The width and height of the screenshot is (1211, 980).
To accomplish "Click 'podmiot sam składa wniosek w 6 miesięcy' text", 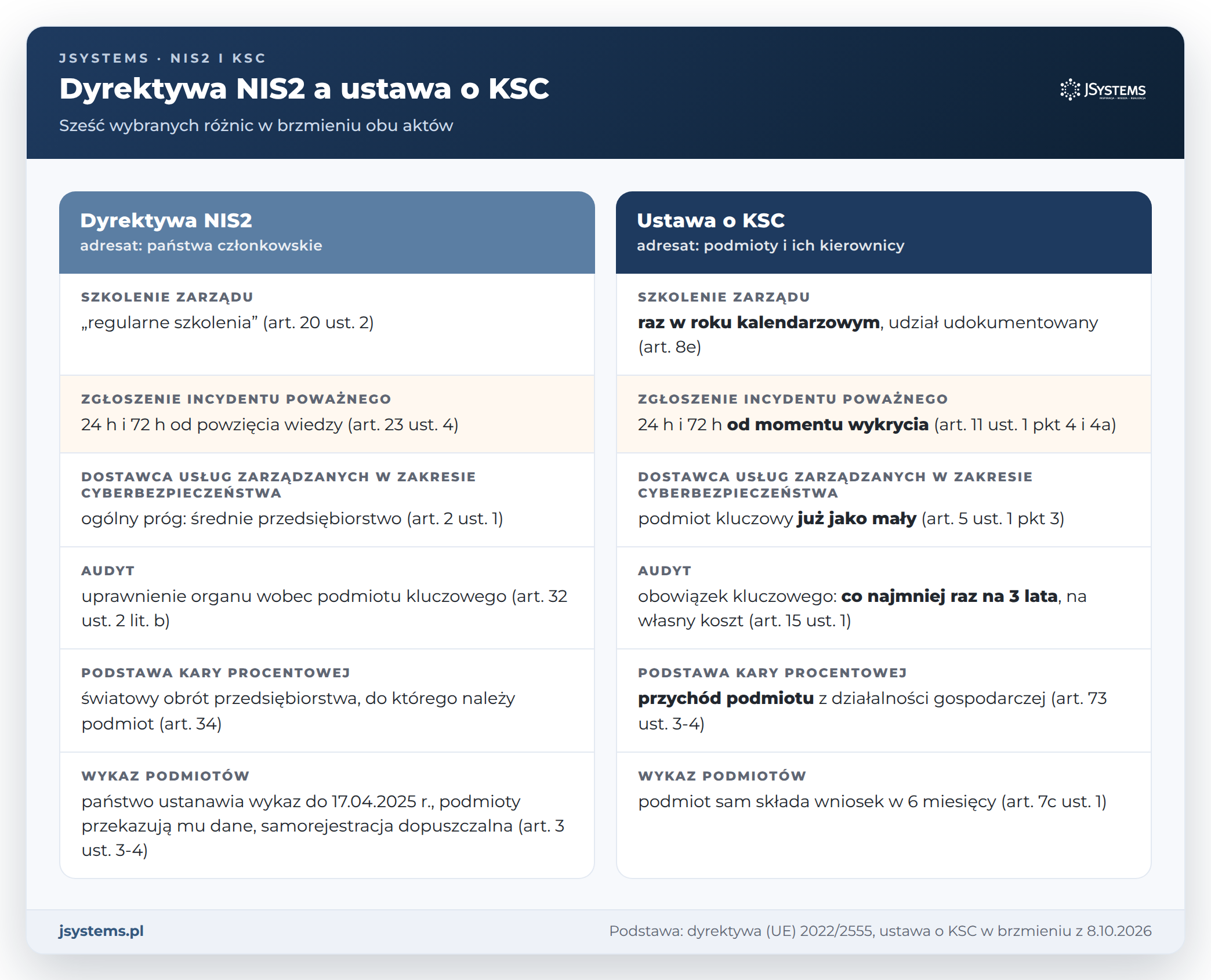I will 817,801.
